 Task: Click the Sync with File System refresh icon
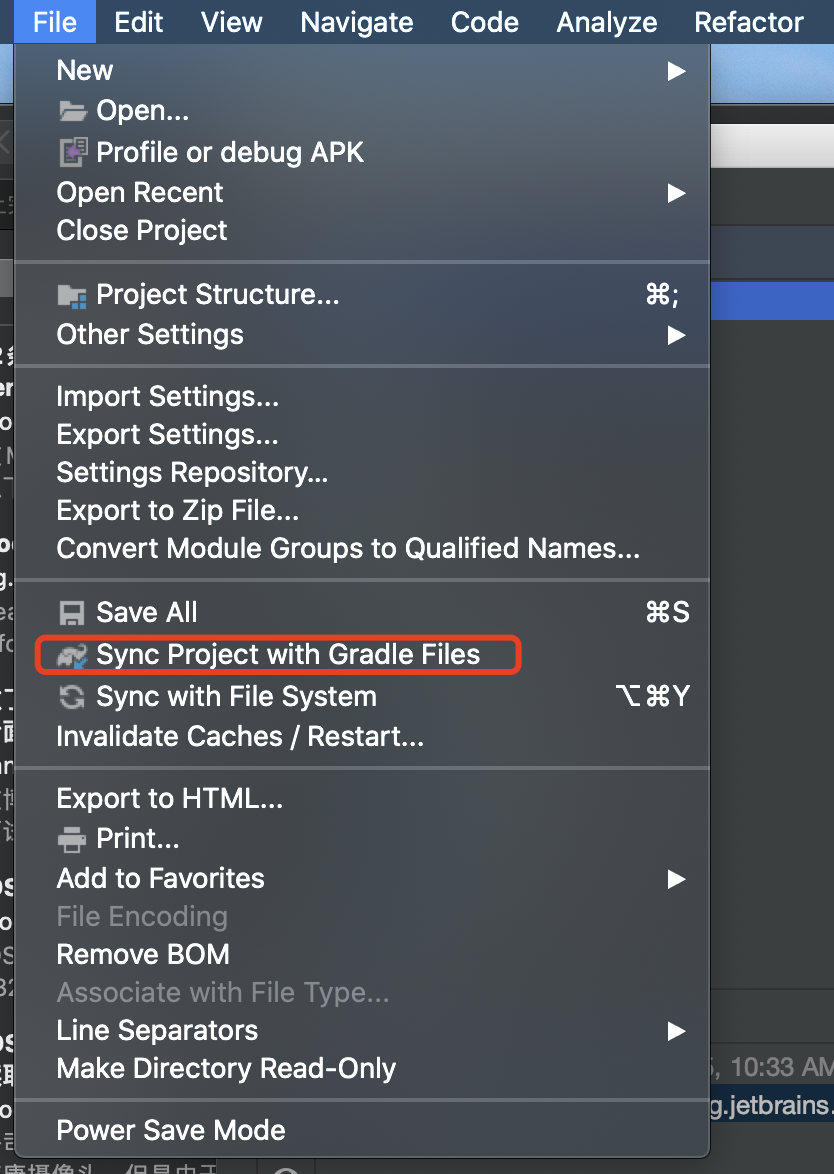72,696
